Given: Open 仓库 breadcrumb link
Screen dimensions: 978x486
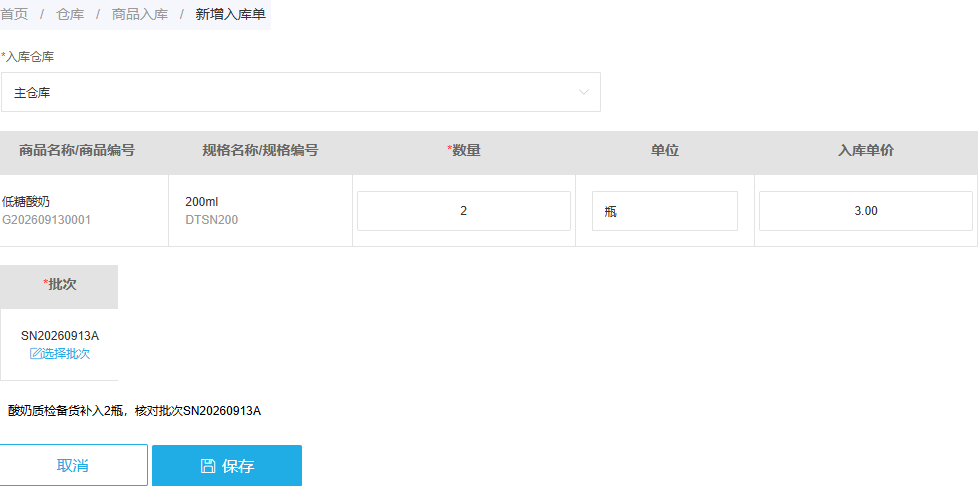Looking at the screenshot, I should click(x=70, y=14).
